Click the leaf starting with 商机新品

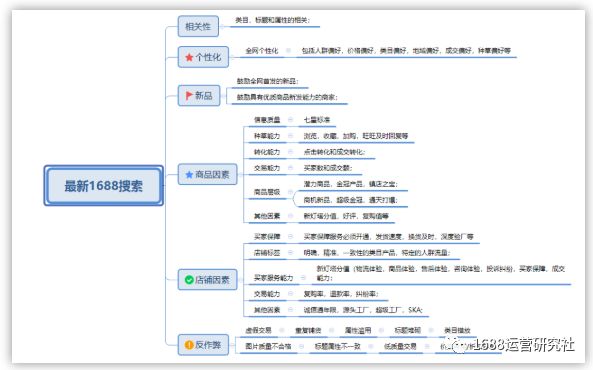[x=351, y=200]
